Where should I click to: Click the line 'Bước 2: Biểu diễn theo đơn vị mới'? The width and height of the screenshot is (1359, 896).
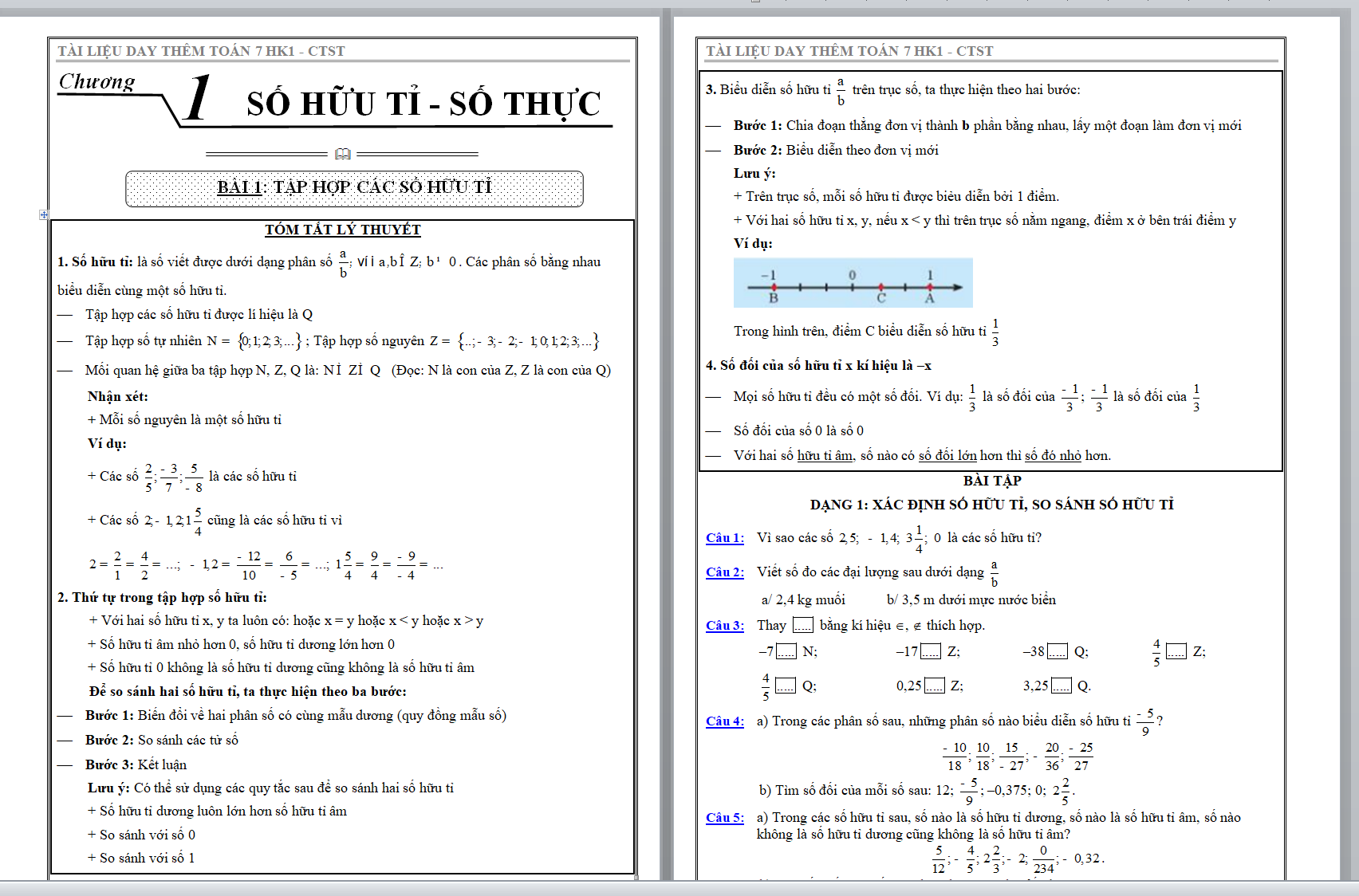tap(836, 151)
